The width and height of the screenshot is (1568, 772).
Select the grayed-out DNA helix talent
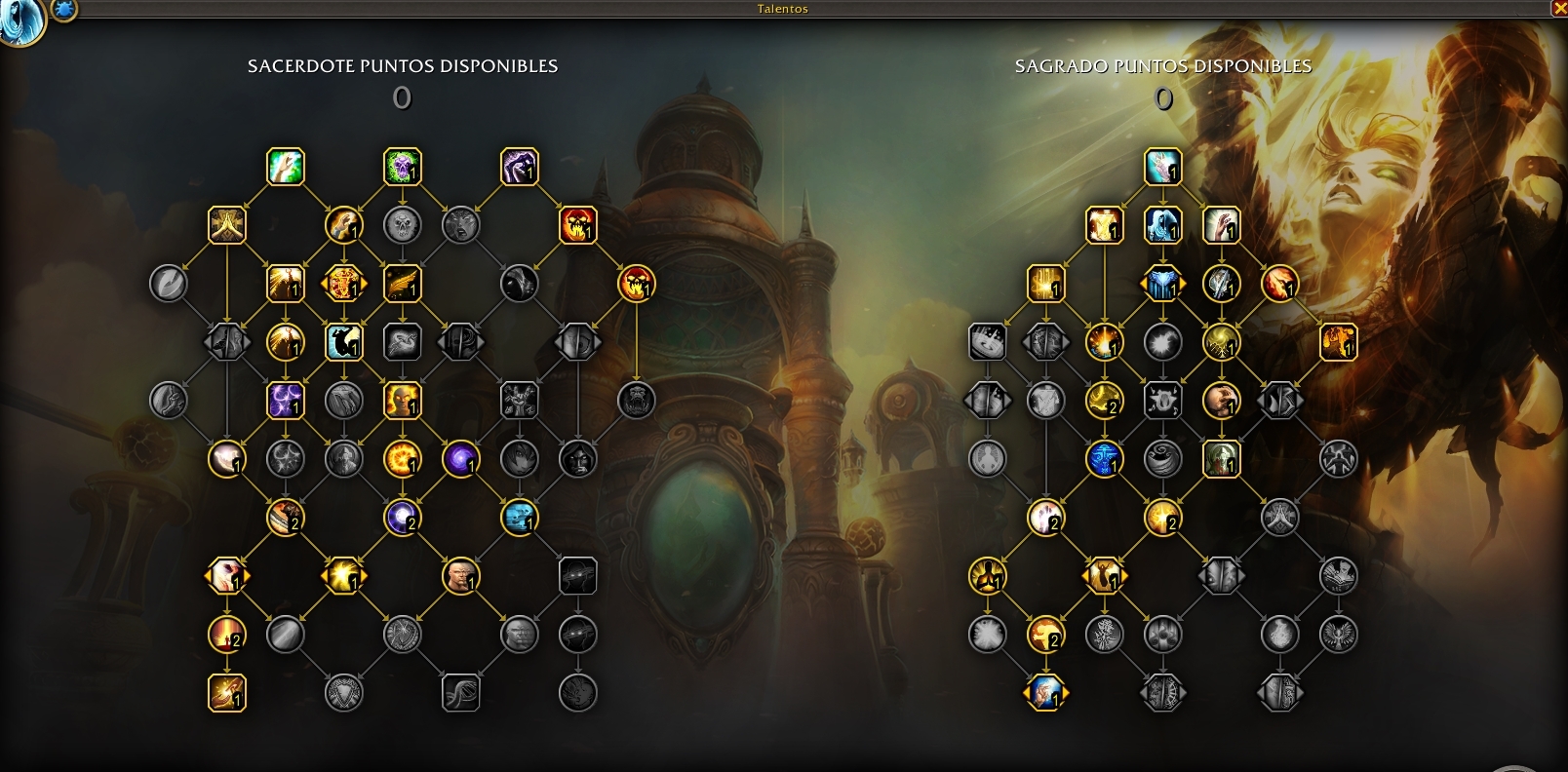coord(461,693)
